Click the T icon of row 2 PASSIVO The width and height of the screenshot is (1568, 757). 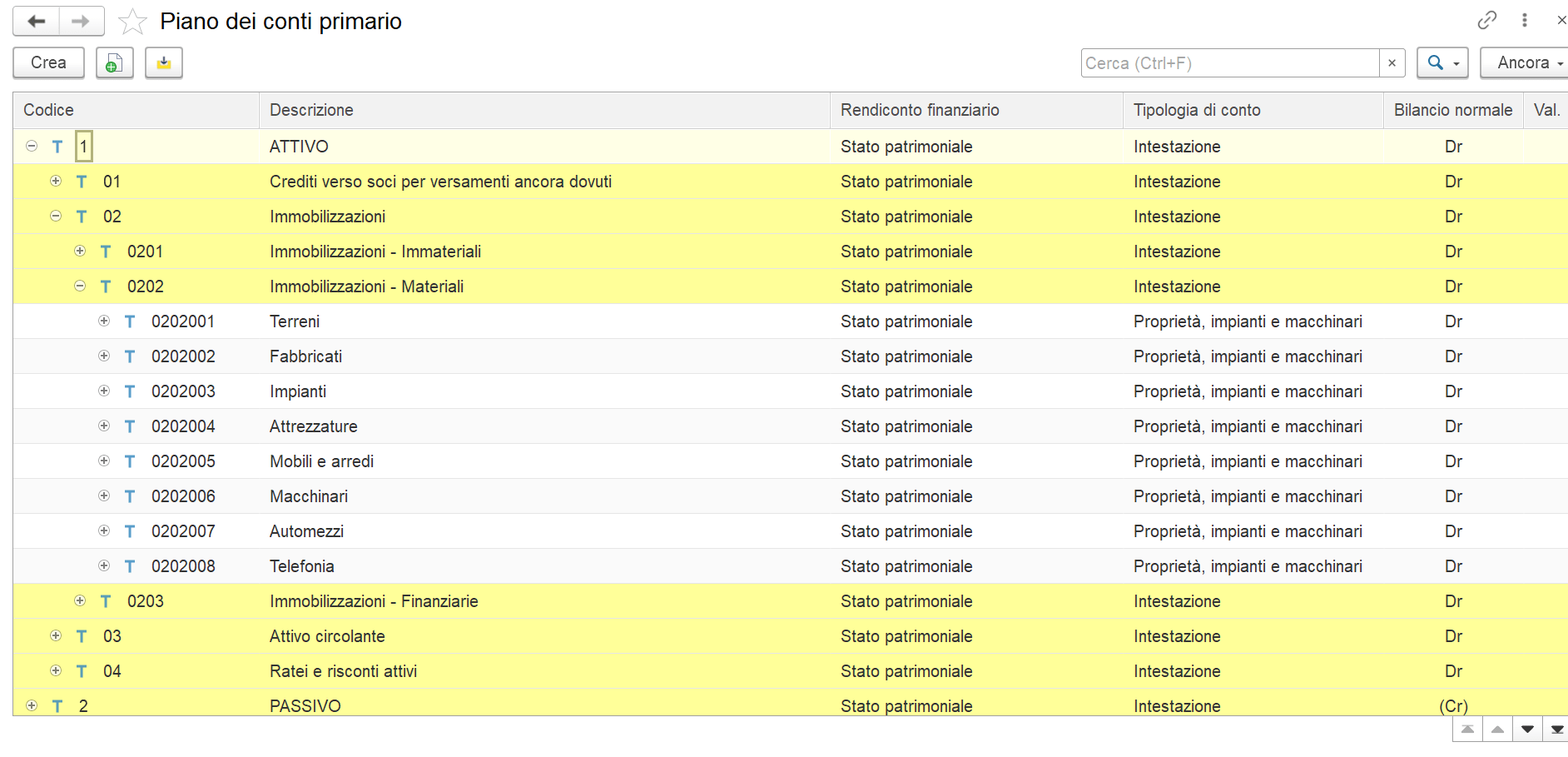tap(57, 706)
